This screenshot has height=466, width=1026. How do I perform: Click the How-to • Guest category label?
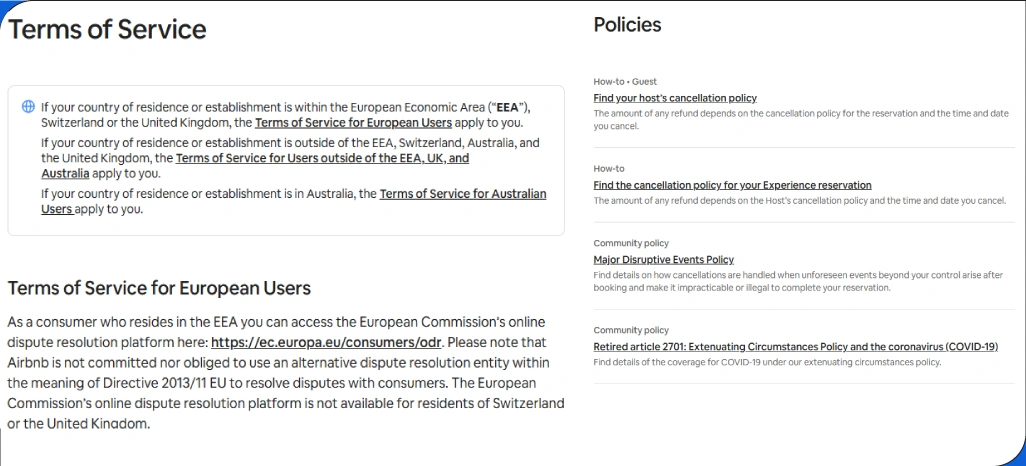tap(625, 81)
